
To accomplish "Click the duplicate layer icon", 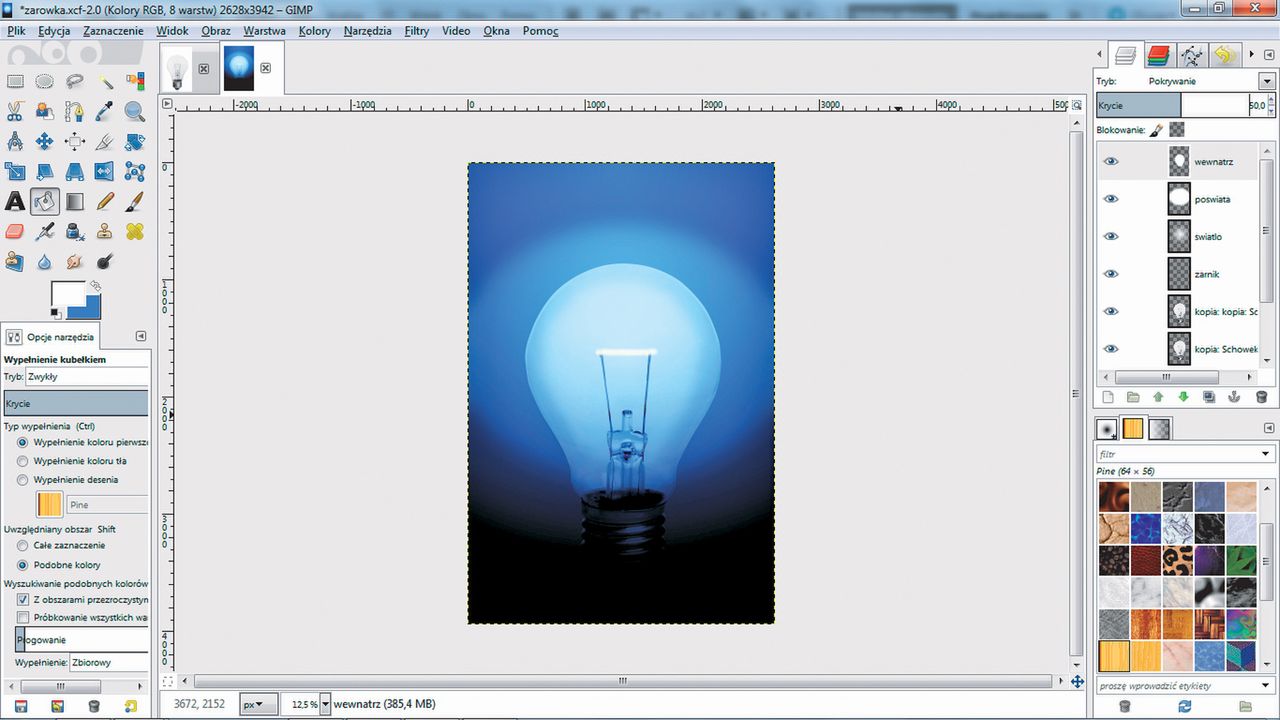I will click(x=1209, y=397).
